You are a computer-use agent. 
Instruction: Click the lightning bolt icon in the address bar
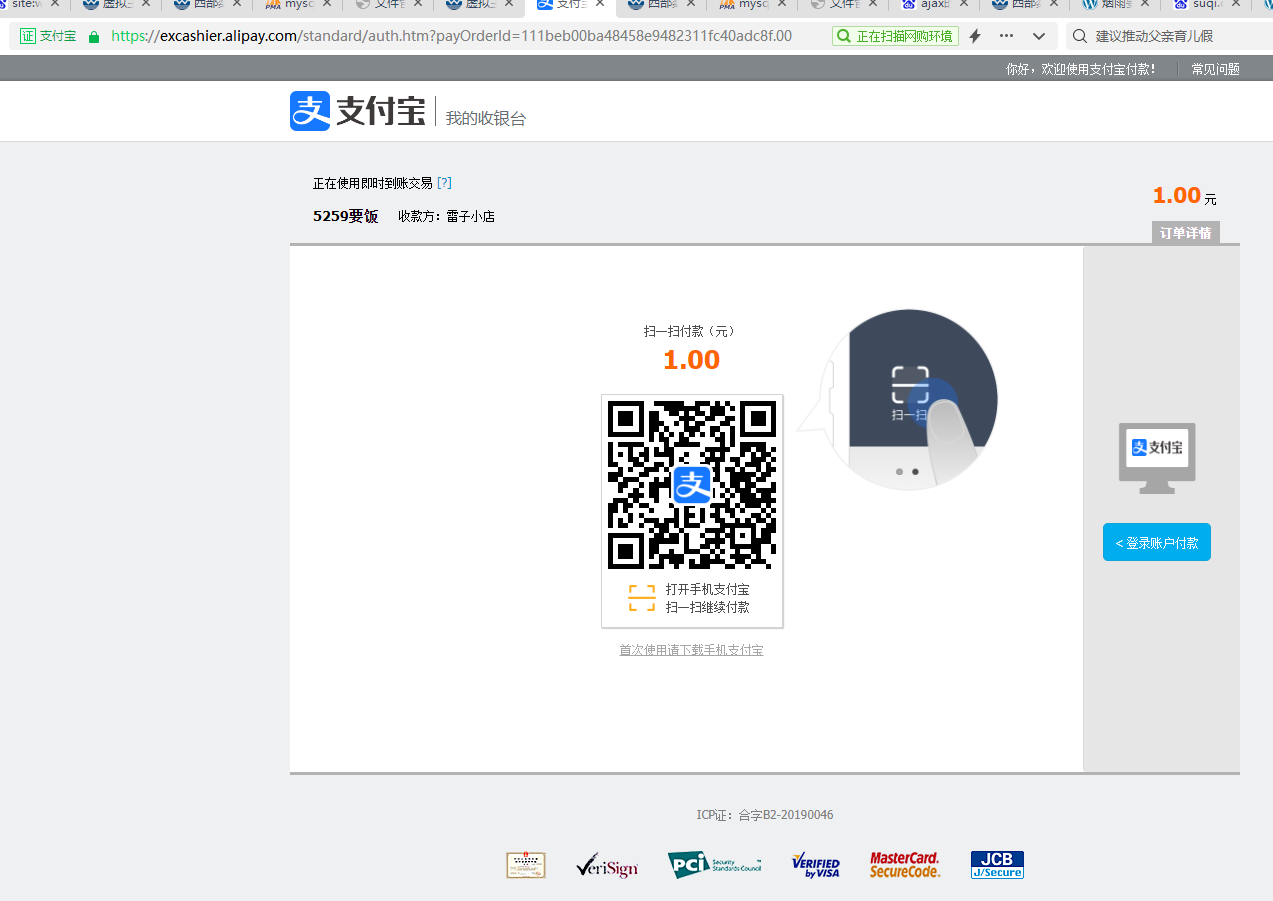975,36
